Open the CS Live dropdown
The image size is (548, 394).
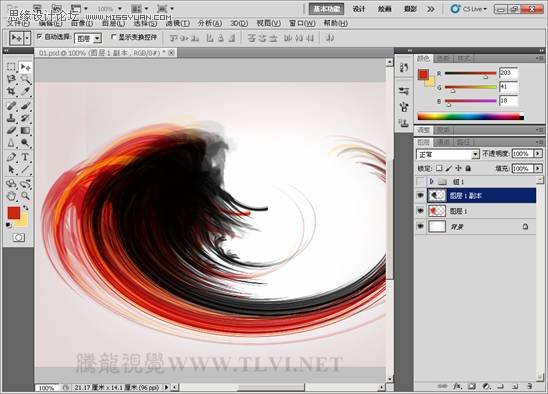pyautogui.click(x=469, y=9)
